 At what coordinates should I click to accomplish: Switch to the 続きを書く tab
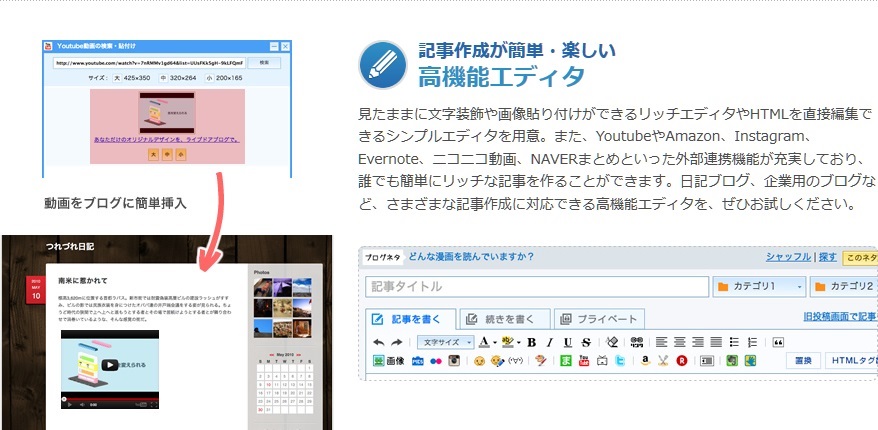coord(503,319)
